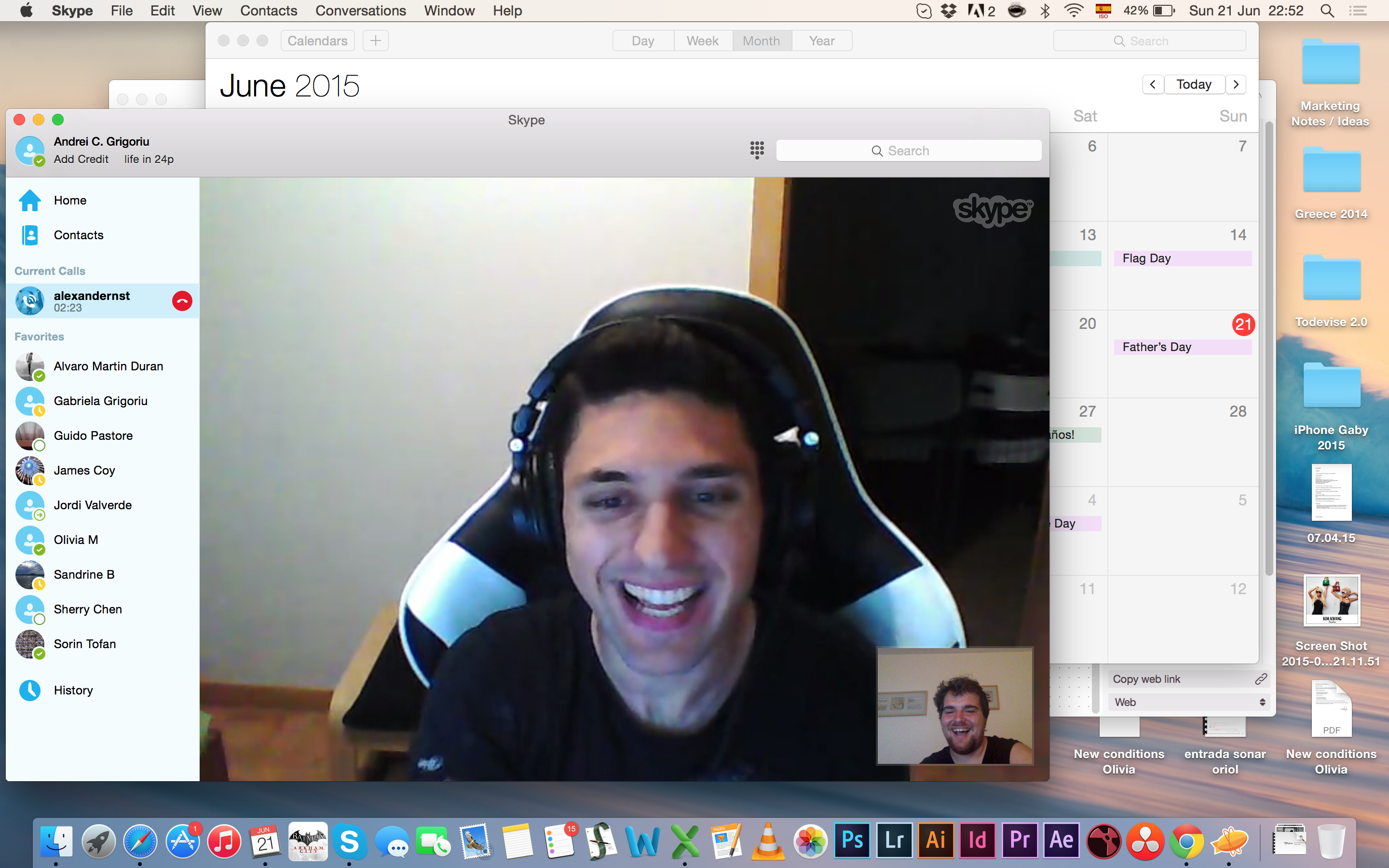Viewport: 1389px width, 868px height.
Task: Click the Wi-Fi status icon
Action: coord(1073,10)
